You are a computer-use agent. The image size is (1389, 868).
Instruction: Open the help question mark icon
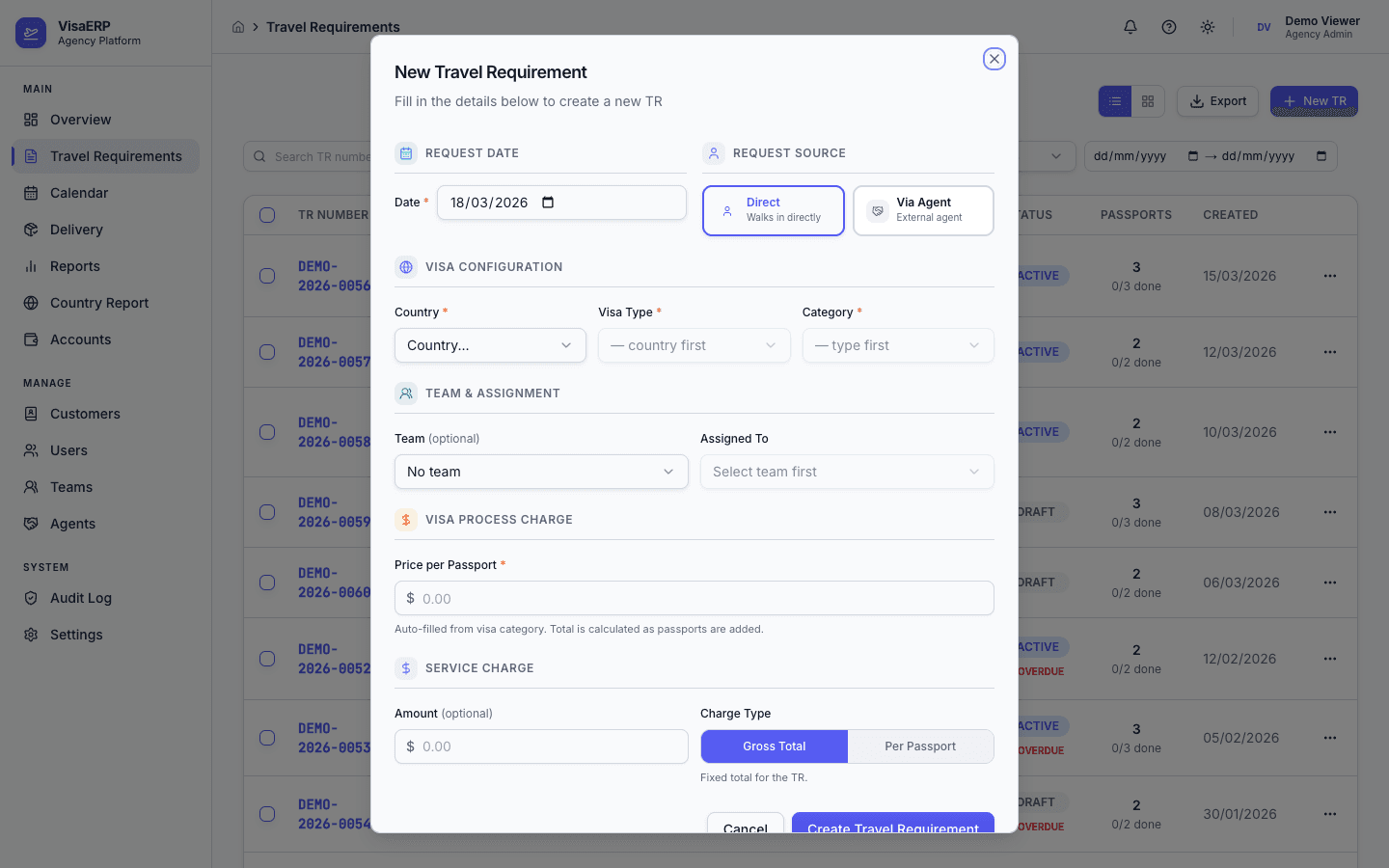coord(1168,27)
